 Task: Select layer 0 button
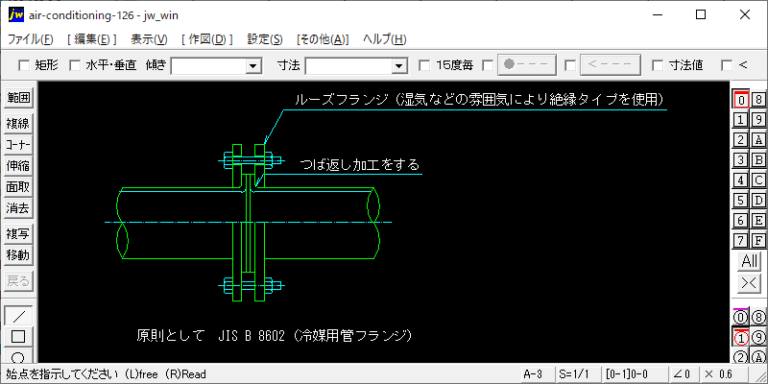741,99
